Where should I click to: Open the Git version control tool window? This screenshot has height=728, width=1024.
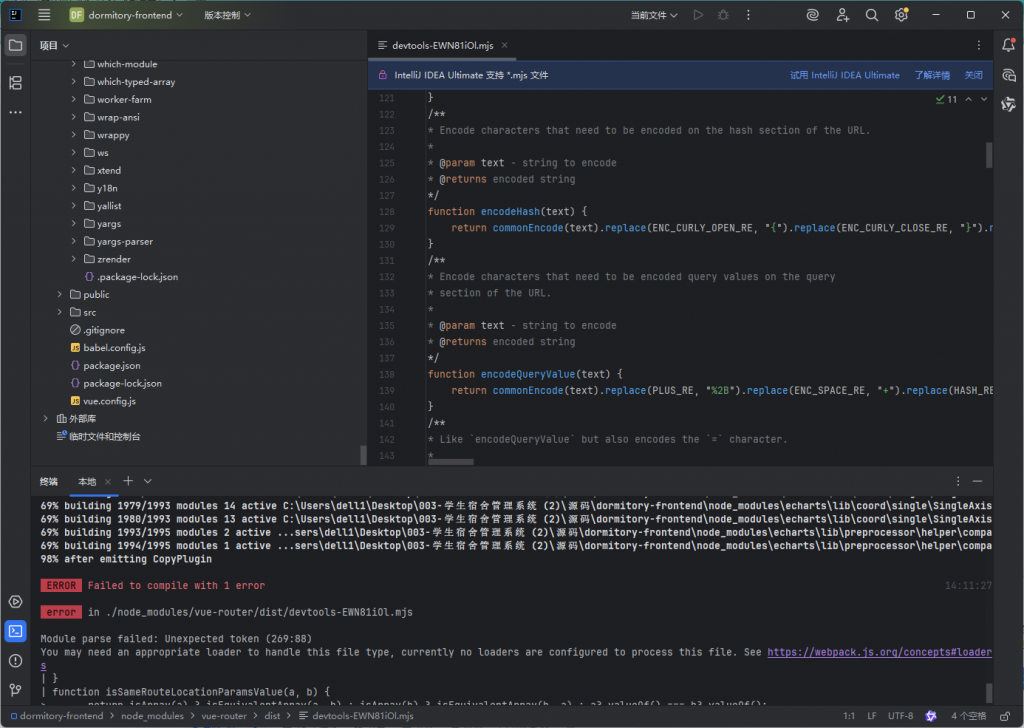click(15, 689)
